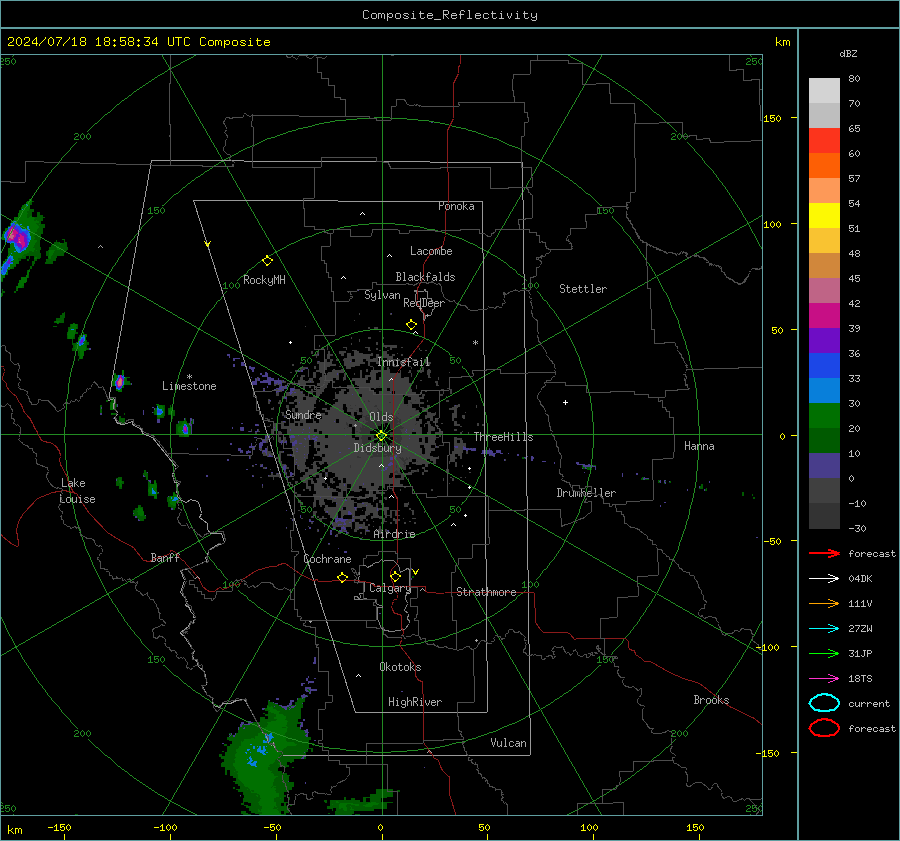This screenshot has width=900, height=841.
Task: Click the Ponoka town label
Action: pyautogui.click(x=456, y=206)
